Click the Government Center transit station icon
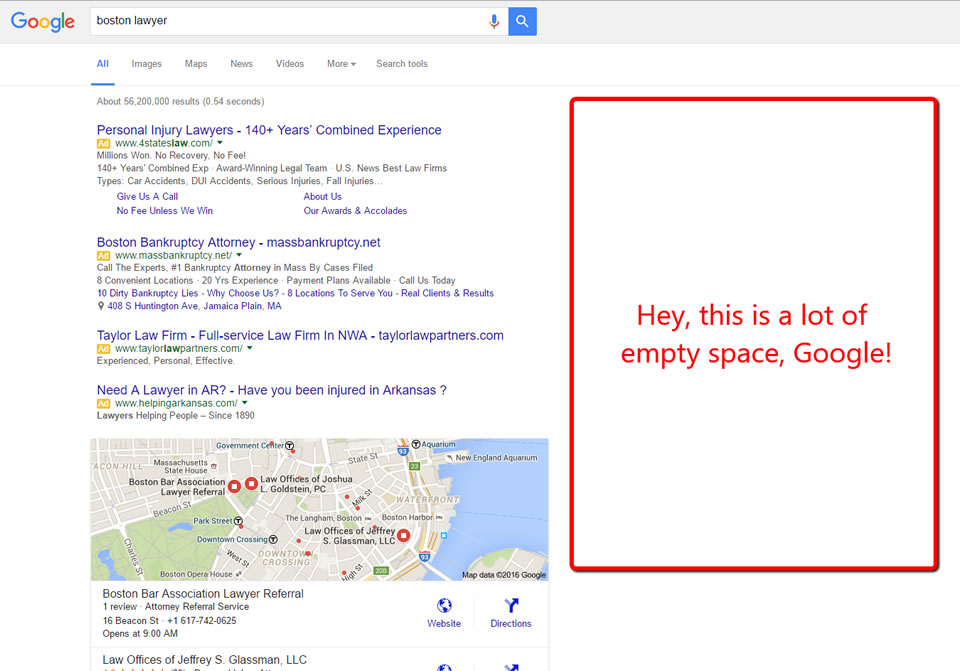 click(290, 446)
